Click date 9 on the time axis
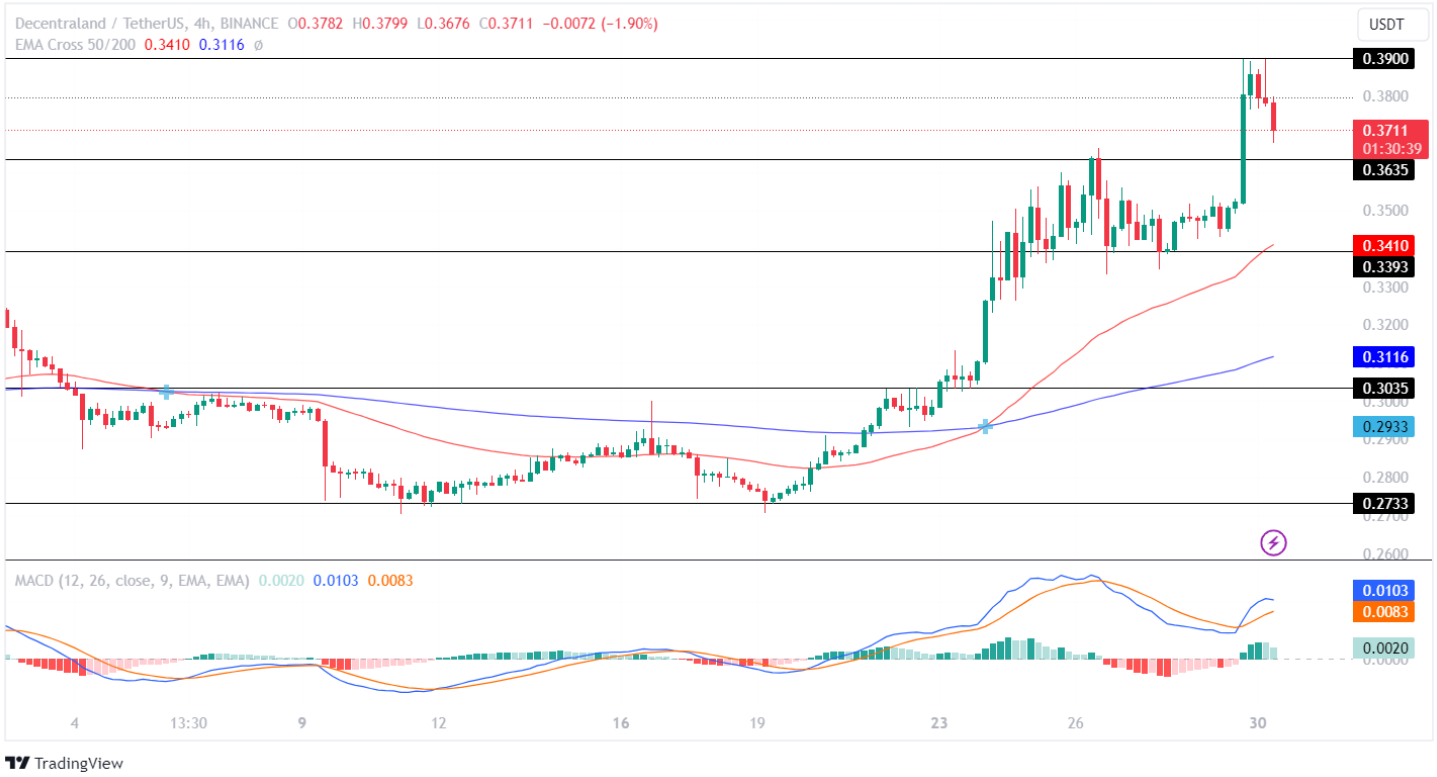 click(x=302, y=723)
